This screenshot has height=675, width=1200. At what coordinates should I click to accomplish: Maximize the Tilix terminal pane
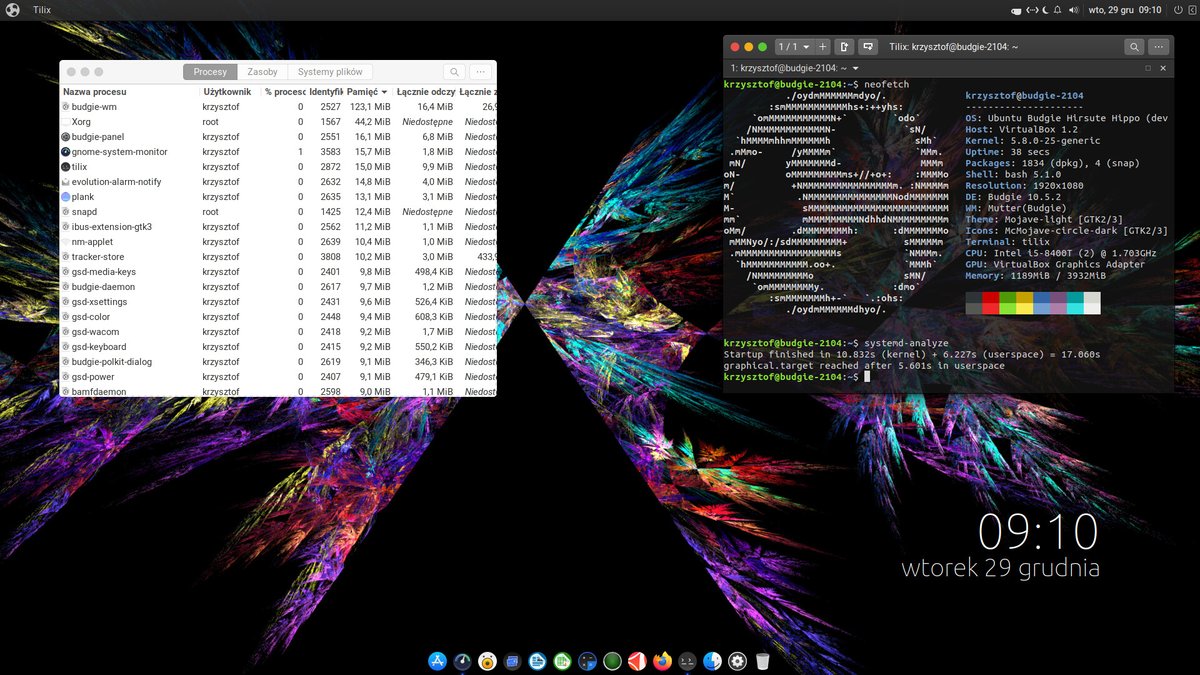[x=1148, y=68]
